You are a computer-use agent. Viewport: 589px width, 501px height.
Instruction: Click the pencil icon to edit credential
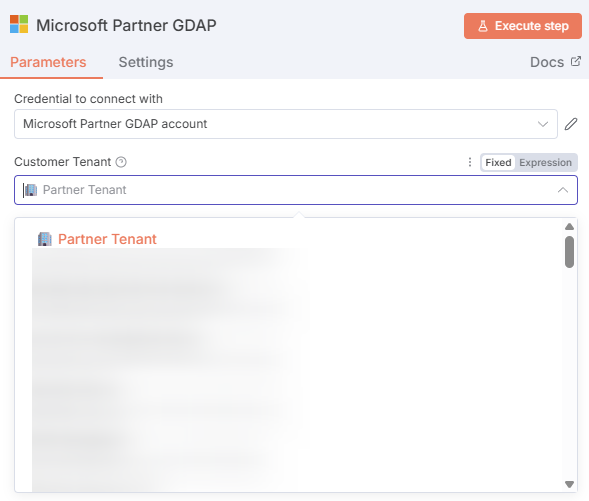tap(571, 124)
